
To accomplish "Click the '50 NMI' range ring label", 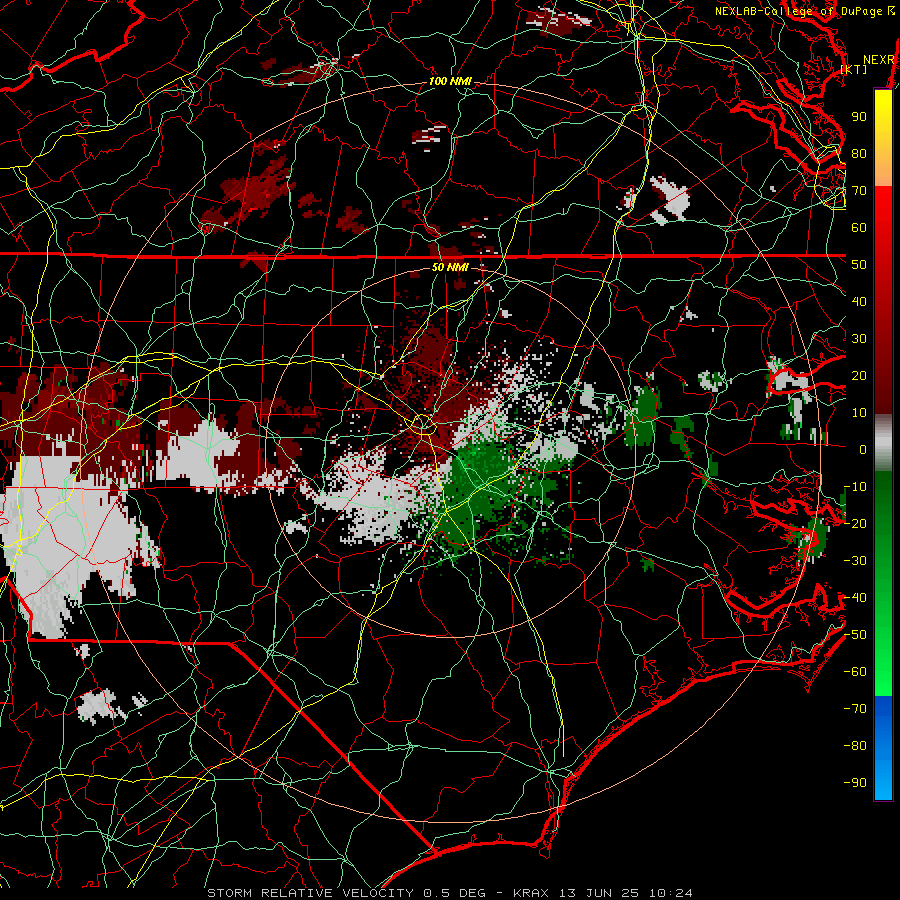I will (449, 267).
